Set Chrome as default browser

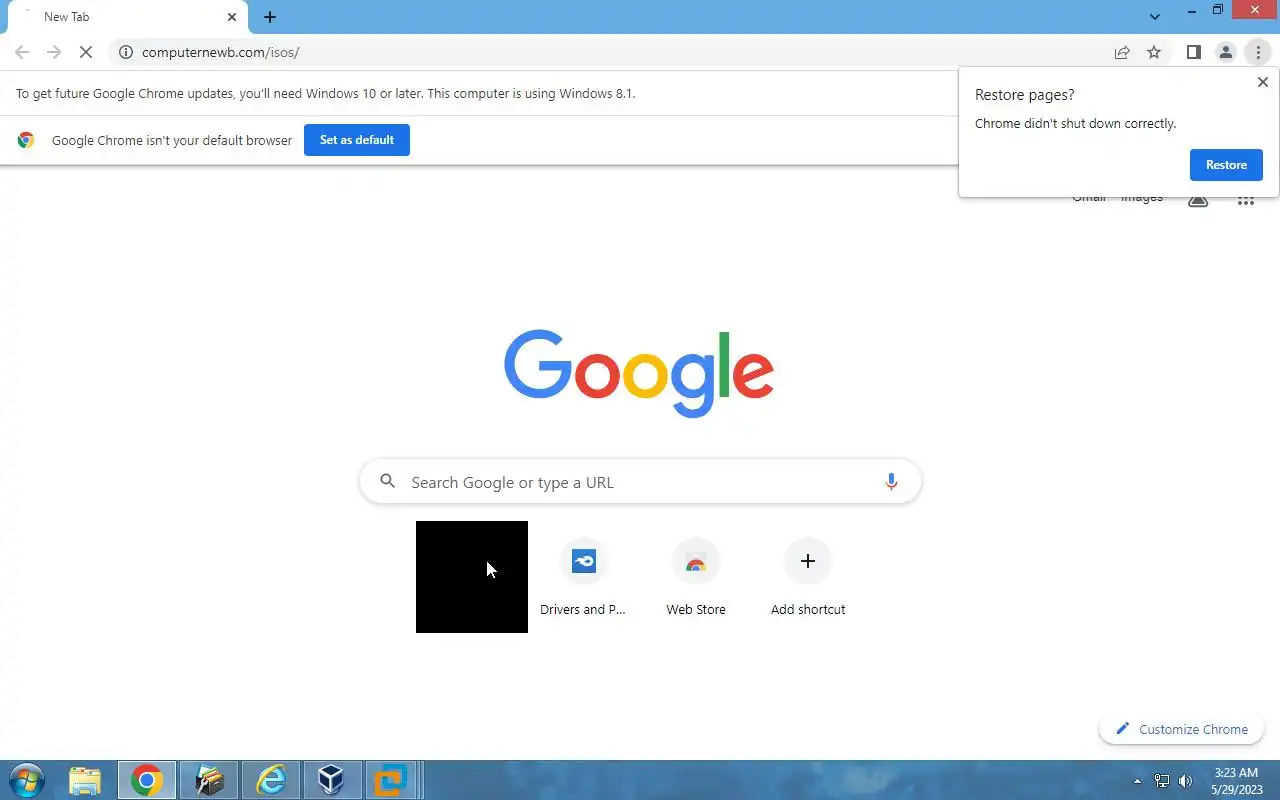[357, 140]
